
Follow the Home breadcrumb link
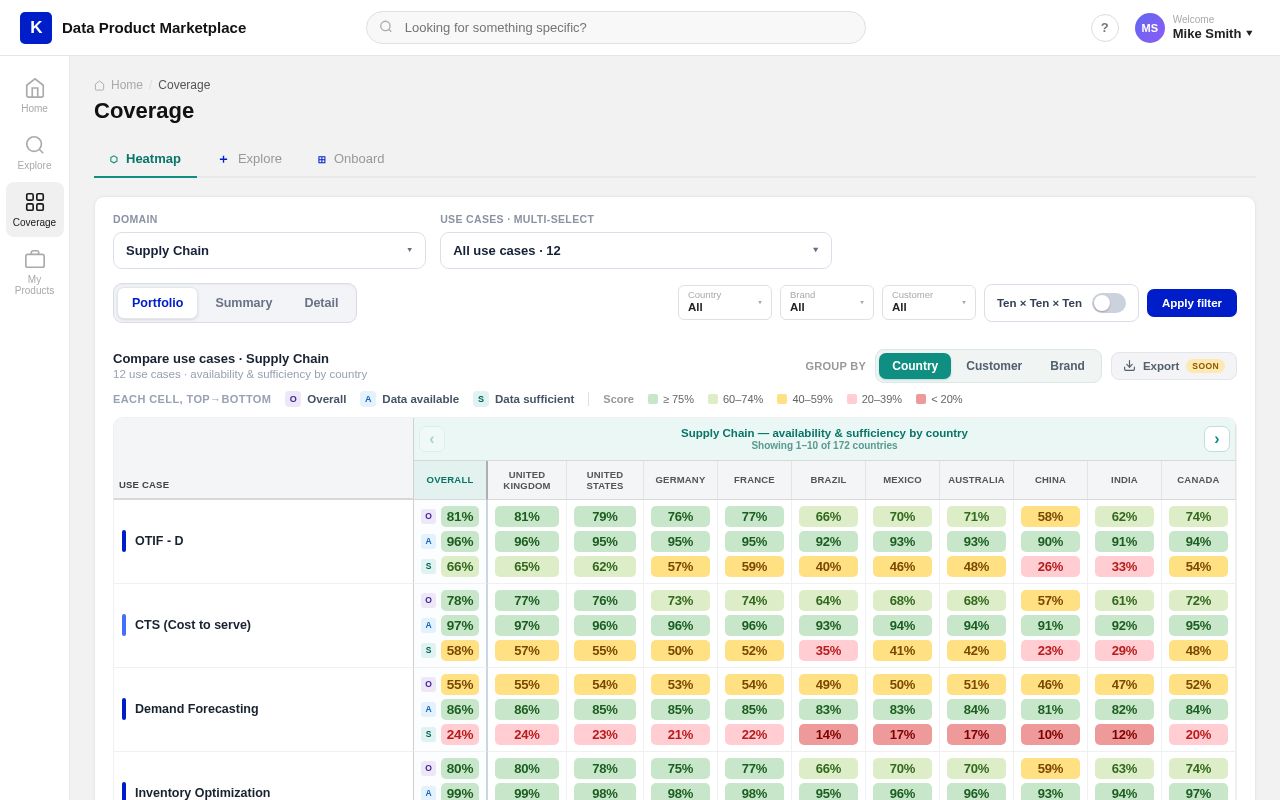[127, 85]
